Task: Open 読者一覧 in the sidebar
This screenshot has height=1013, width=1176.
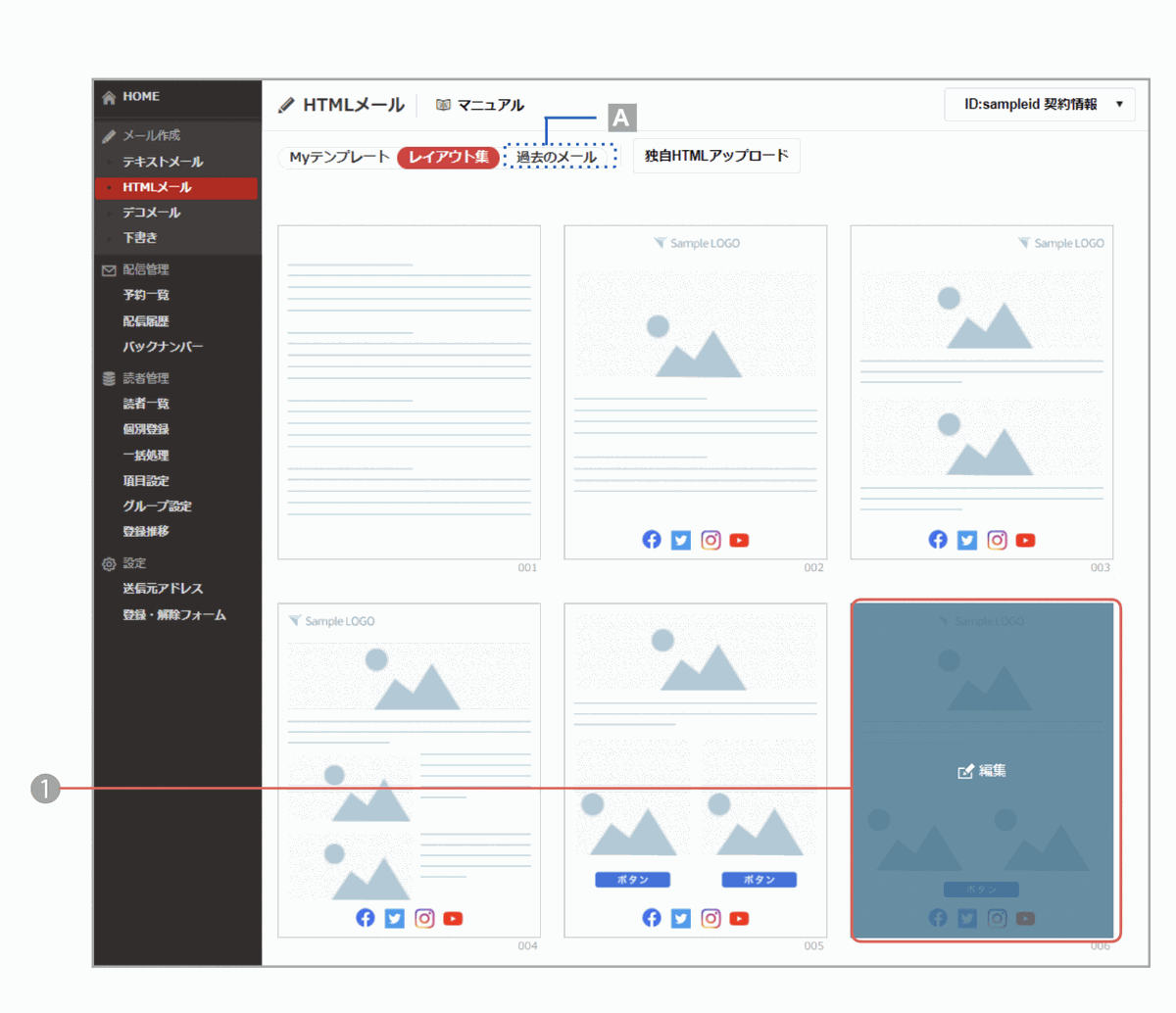Action: pos(146,404)
